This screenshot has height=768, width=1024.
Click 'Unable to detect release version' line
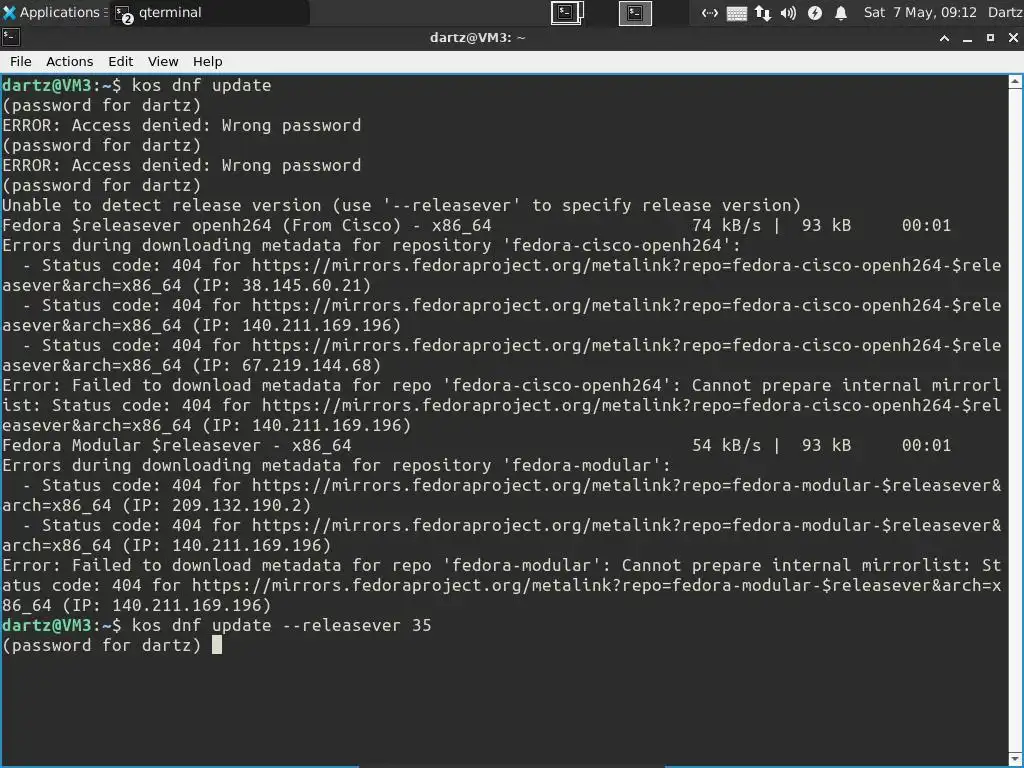point(402,206)
